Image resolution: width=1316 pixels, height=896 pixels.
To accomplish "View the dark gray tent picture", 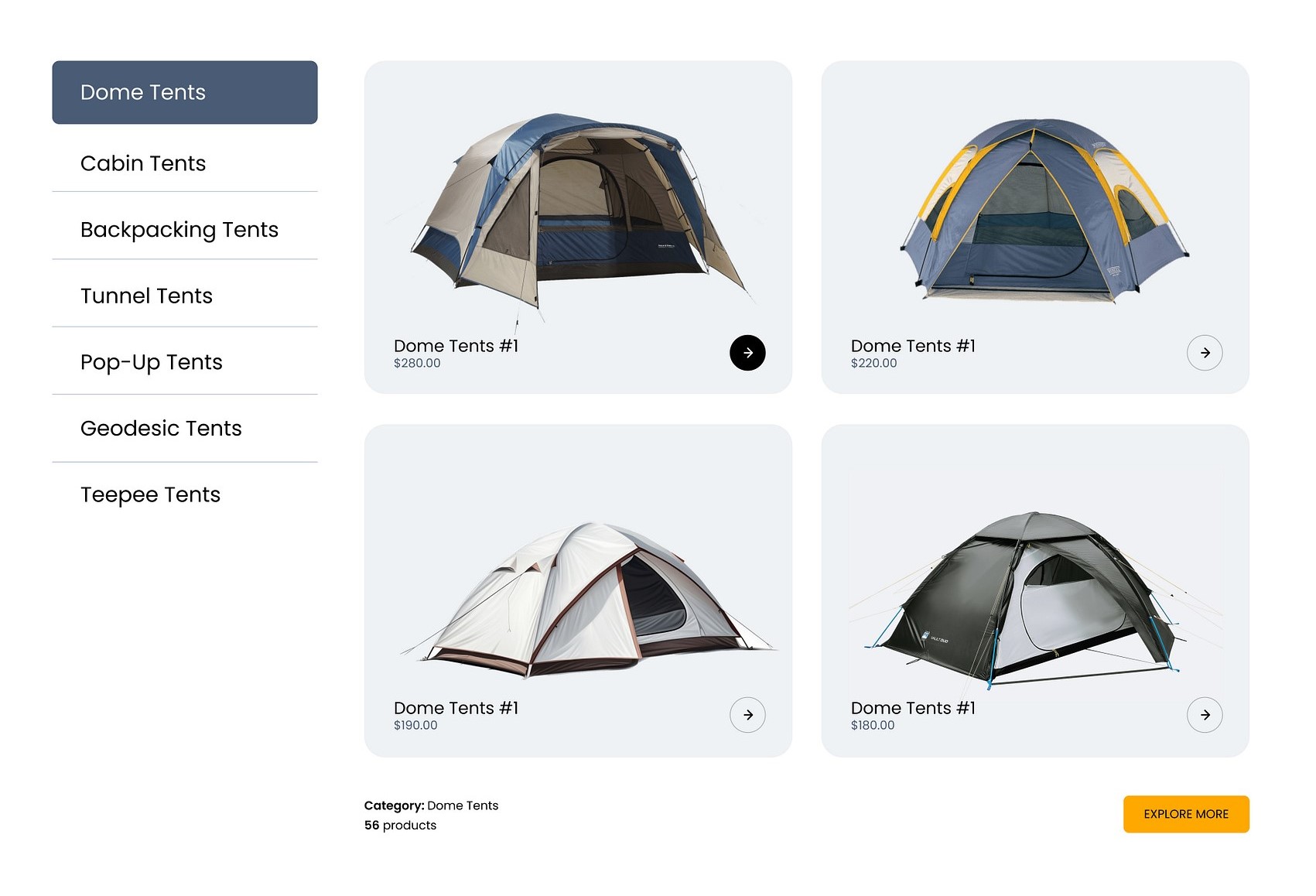I will pos(1034,597).
